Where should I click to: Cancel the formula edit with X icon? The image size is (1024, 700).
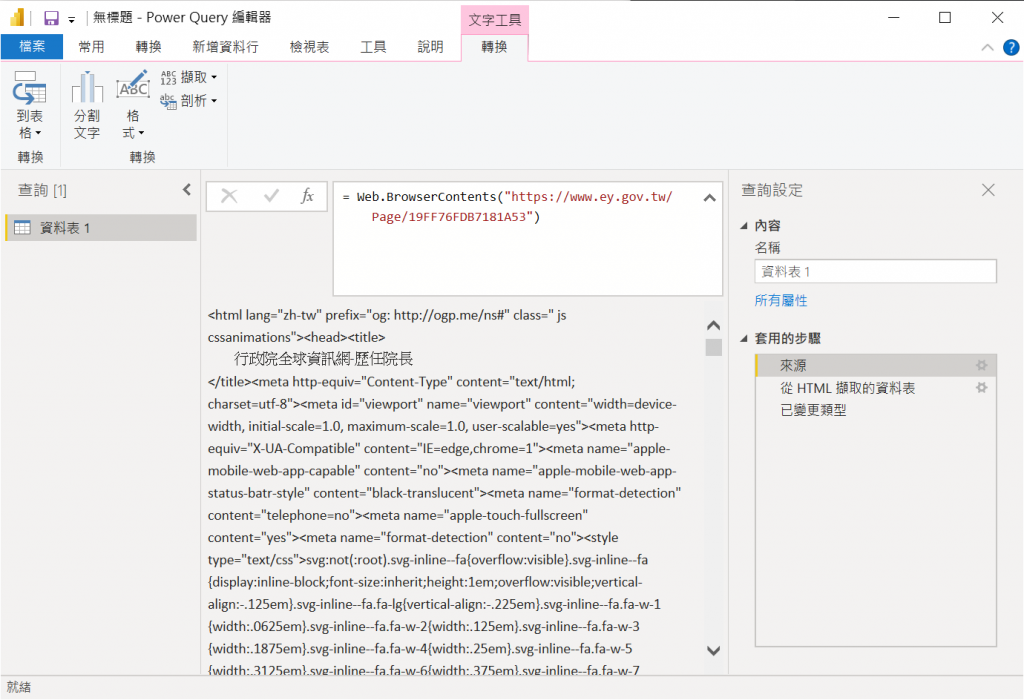click(229, 195)
